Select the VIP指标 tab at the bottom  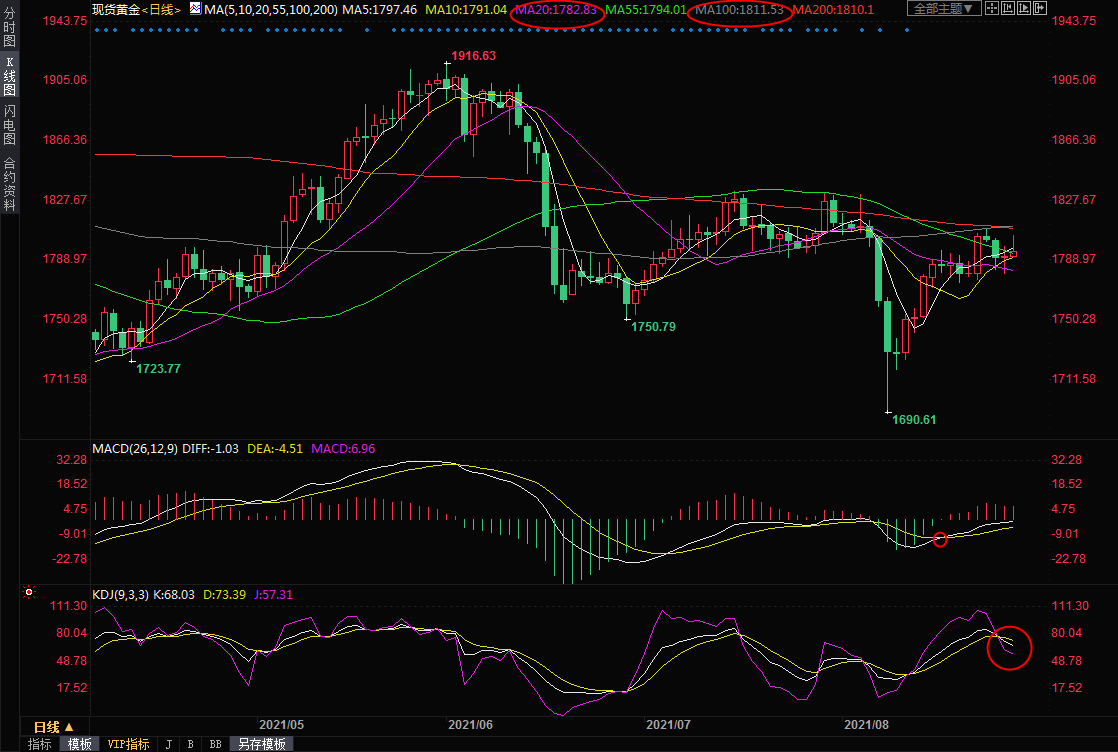[128, 744]
